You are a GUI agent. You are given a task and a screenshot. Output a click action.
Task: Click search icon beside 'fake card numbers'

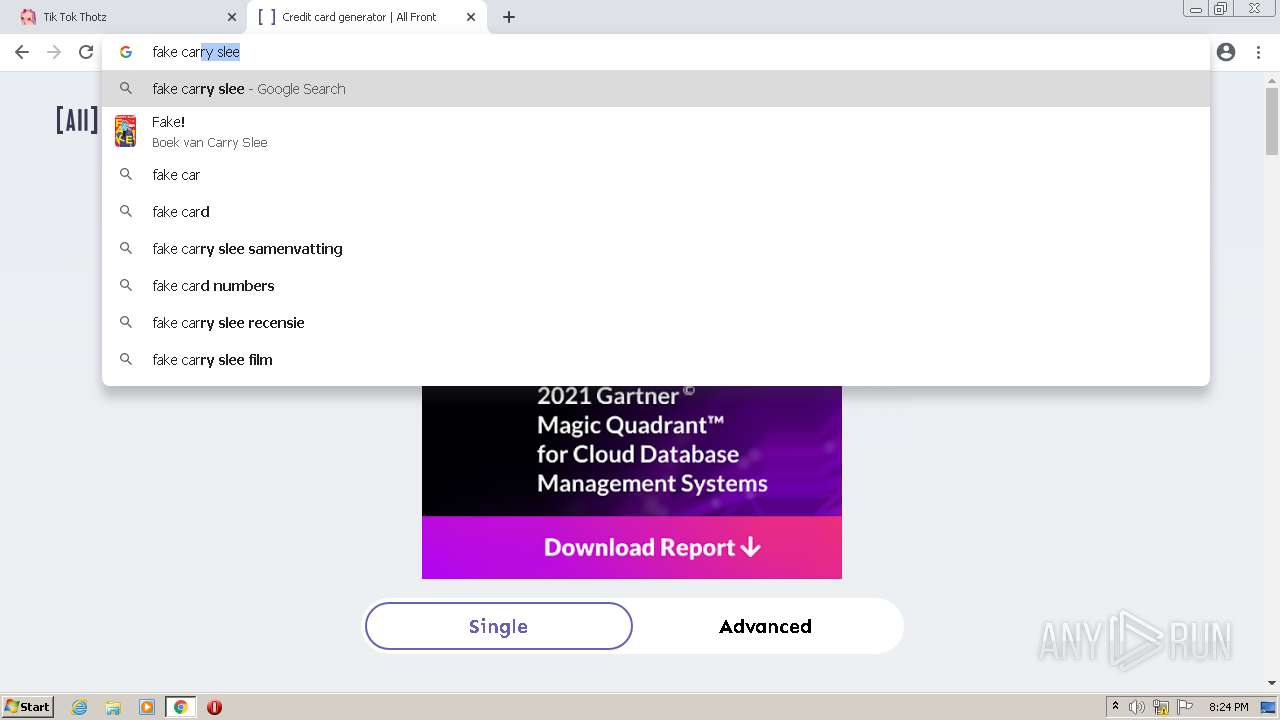click(126, 285)
